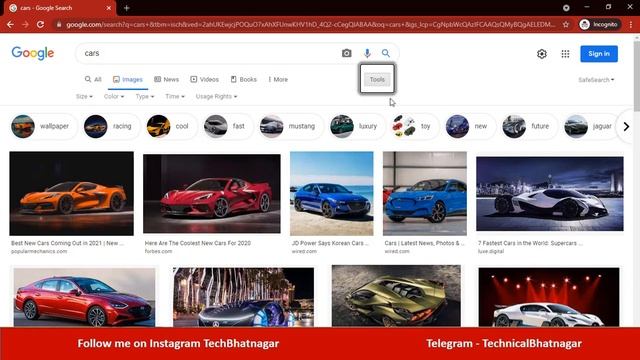640x360 pixels.
Task: Open the Incognito profile indicator
Action: [x=599, y=24]
